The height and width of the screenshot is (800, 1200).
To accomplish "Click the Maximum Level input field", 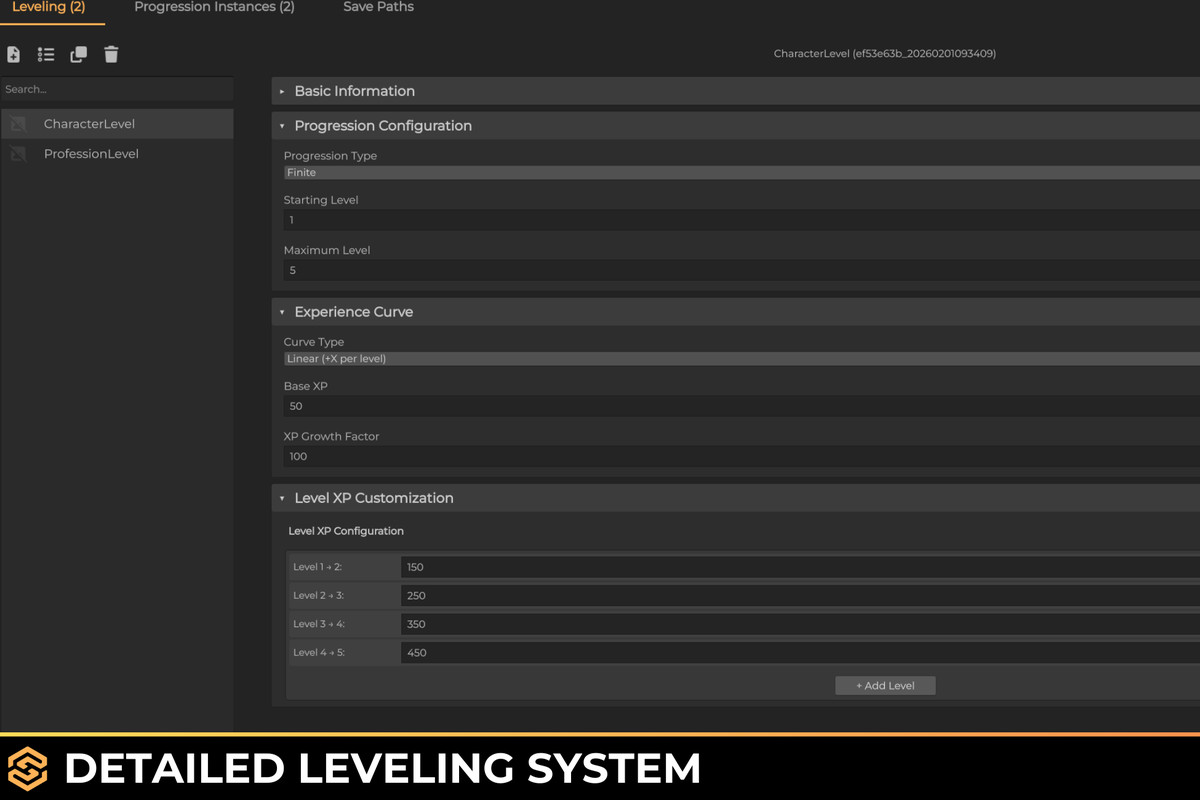I will (740, 270).
